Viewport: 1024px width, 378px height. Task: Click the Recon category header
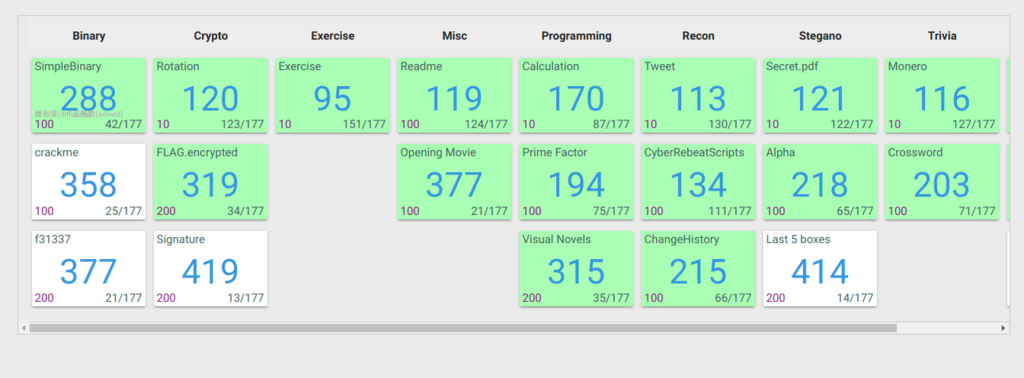click(699, 36)
